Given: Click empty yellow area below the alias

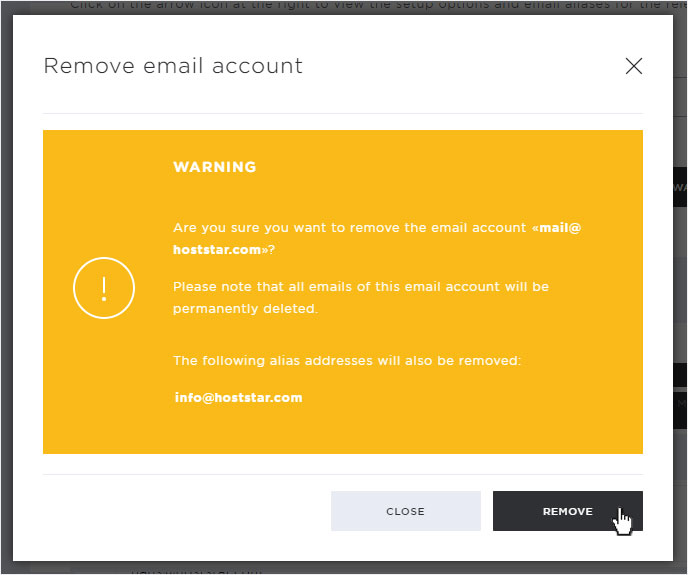Looking at the screenshot, I should pos(342,430).
